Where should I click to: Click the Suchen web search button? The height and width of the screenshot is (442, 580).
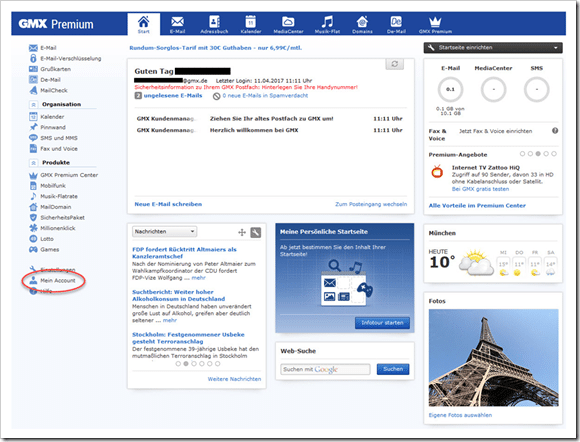coord(393,369)
